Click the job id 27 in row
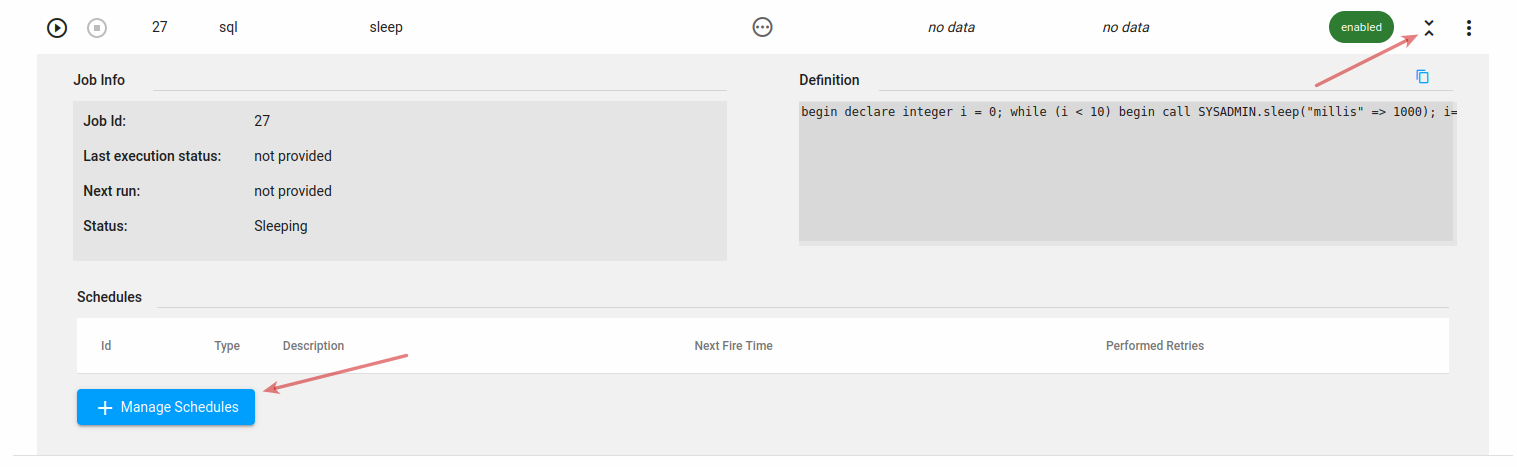Image resolution: width=1517 pixels, height=467 pixels. click(x=160, y=28)
